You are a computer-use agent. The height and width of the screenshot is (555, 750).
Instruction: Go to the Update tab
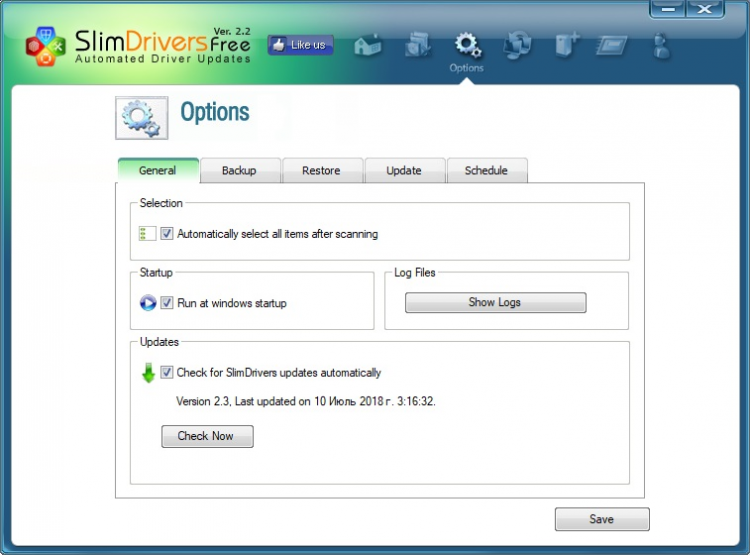pyautogui.click(x=405, y=170)
